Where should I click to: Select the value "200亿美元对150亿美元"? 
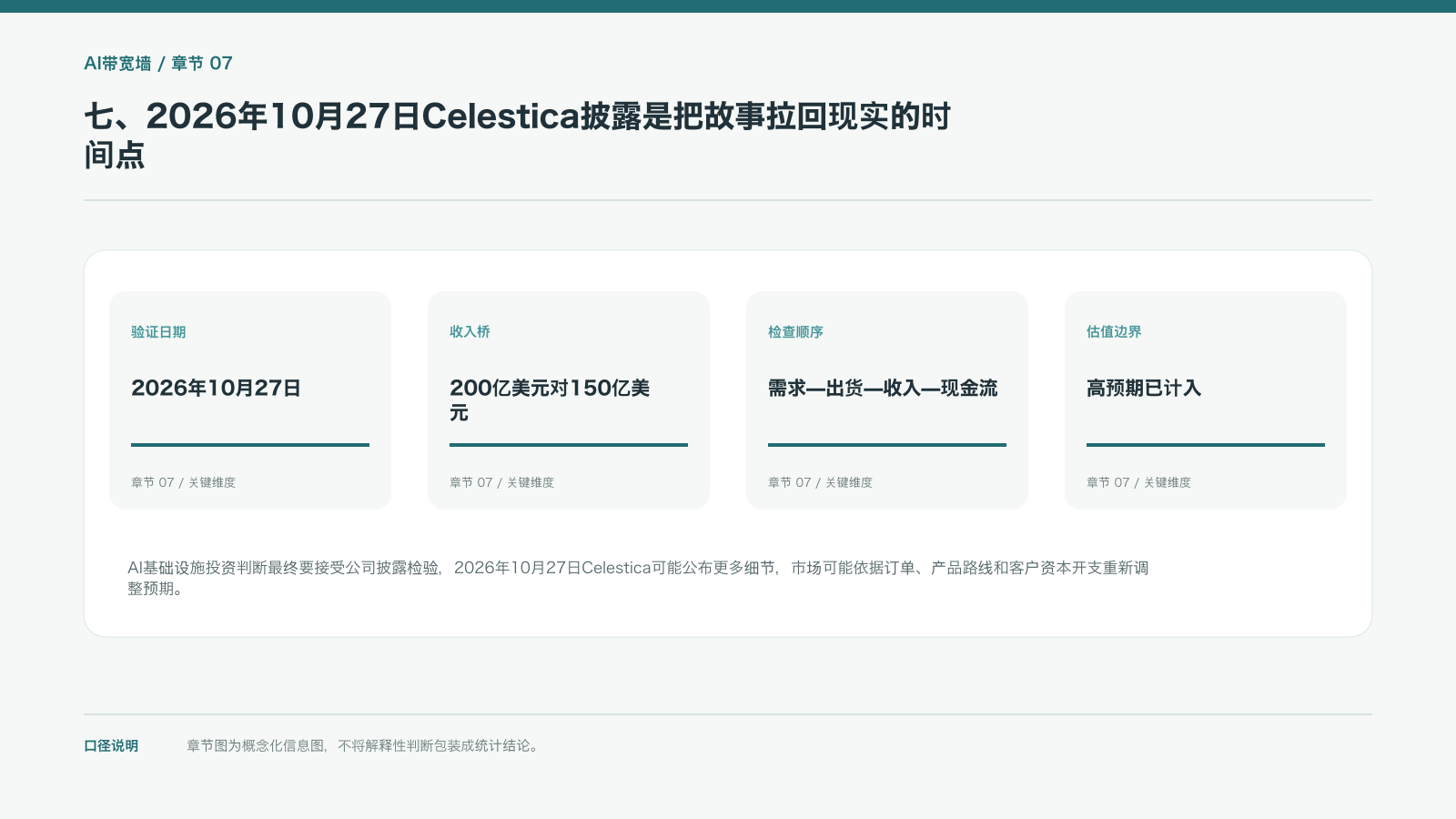point(550,400)
